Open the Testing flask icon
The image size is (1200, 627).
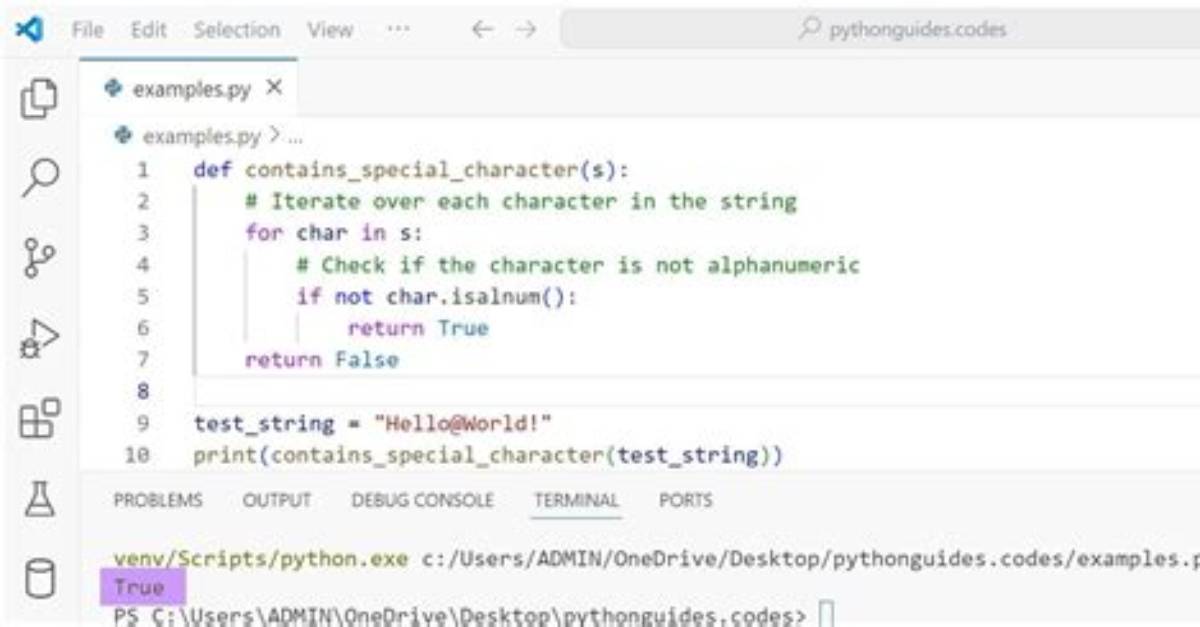click(x=39, y=498)
